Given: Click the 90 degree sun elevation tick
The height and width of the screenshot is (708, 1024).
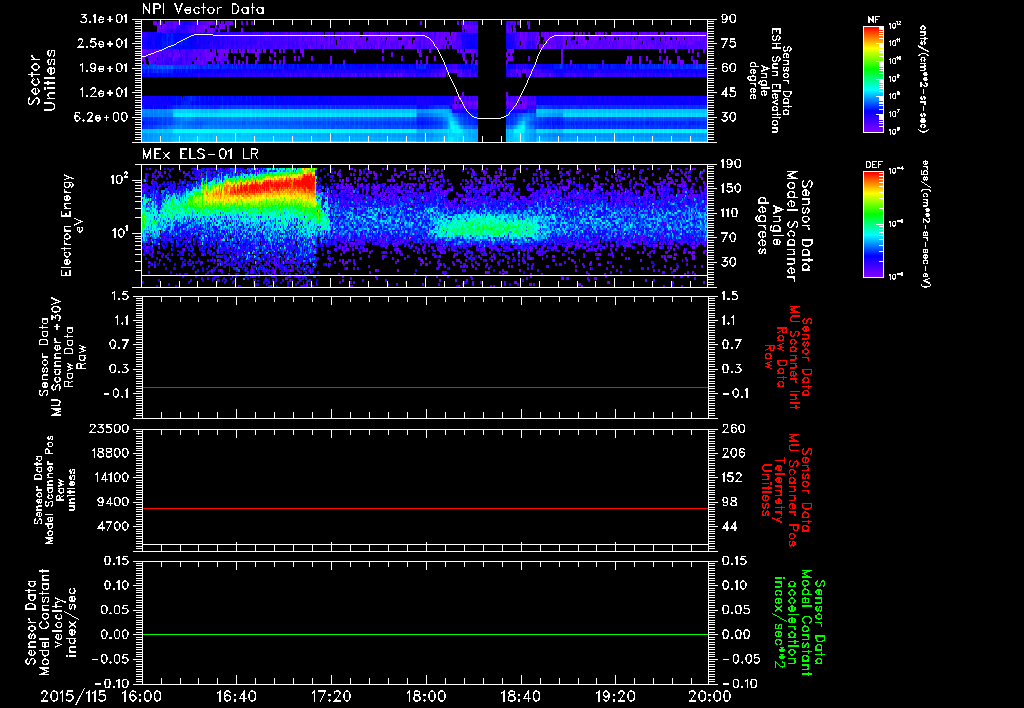Looking at the screenshot, I should pos(729,19).
